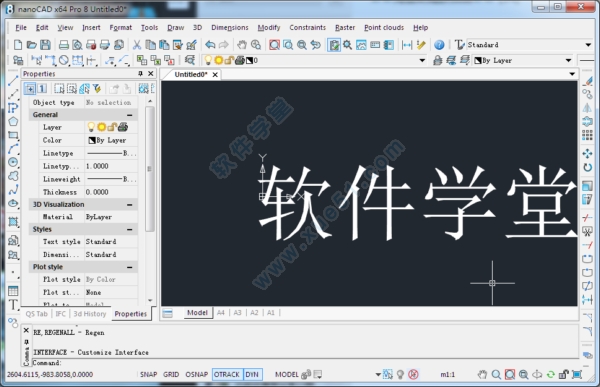Viewport: 600px width, 387px height.
Task: Click the Print icon in toolbar
Action: pos(64,45)
